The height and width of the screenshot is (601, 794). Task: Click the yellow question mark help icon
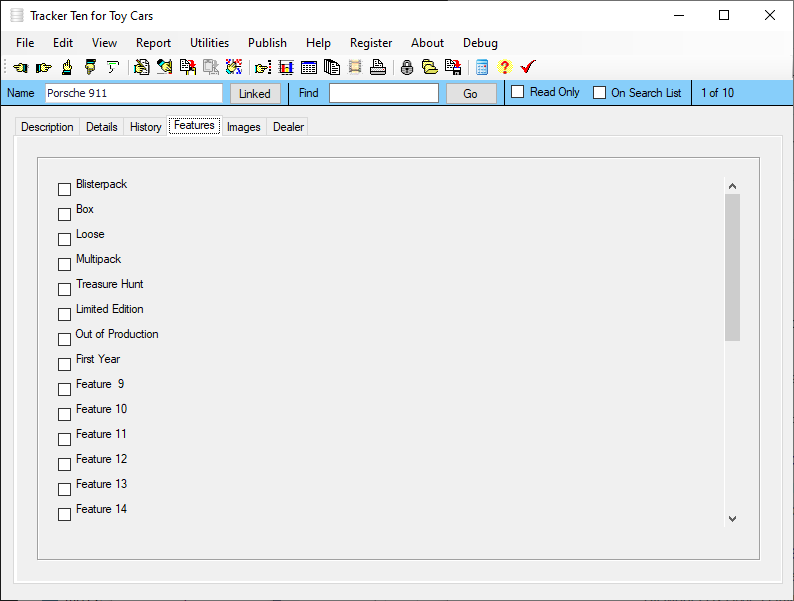click(504, 67)
